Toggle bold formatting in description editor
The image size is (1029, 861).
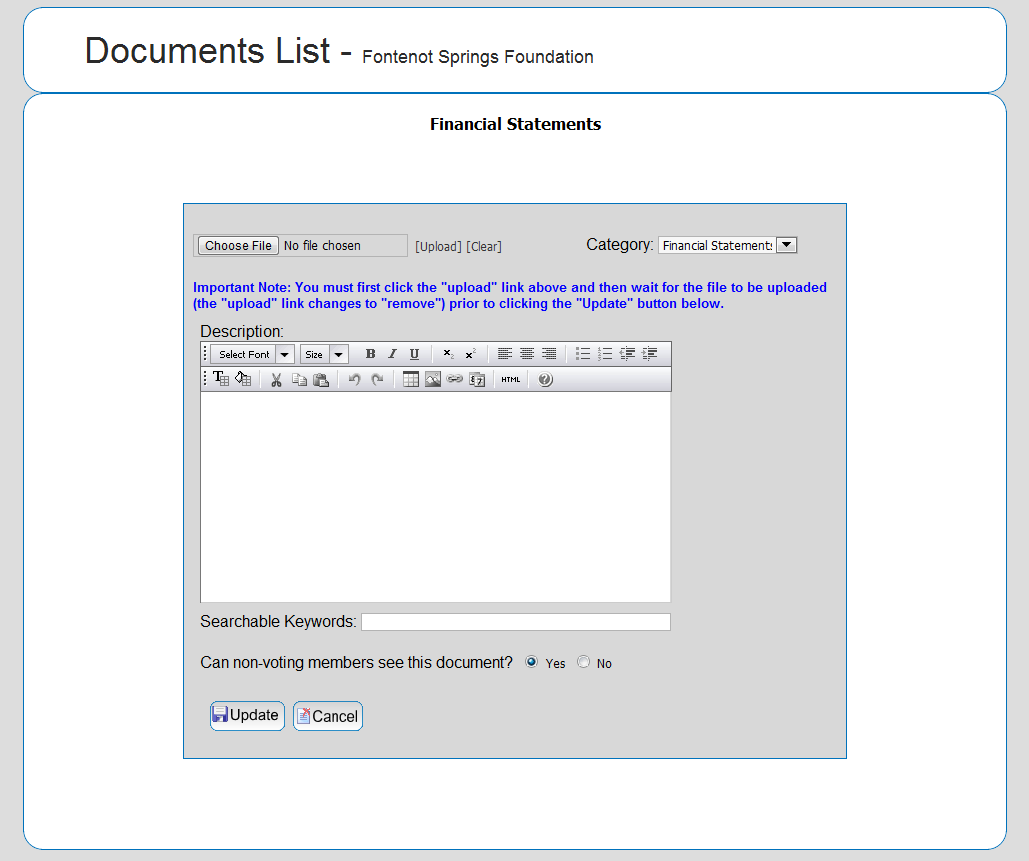370,354
